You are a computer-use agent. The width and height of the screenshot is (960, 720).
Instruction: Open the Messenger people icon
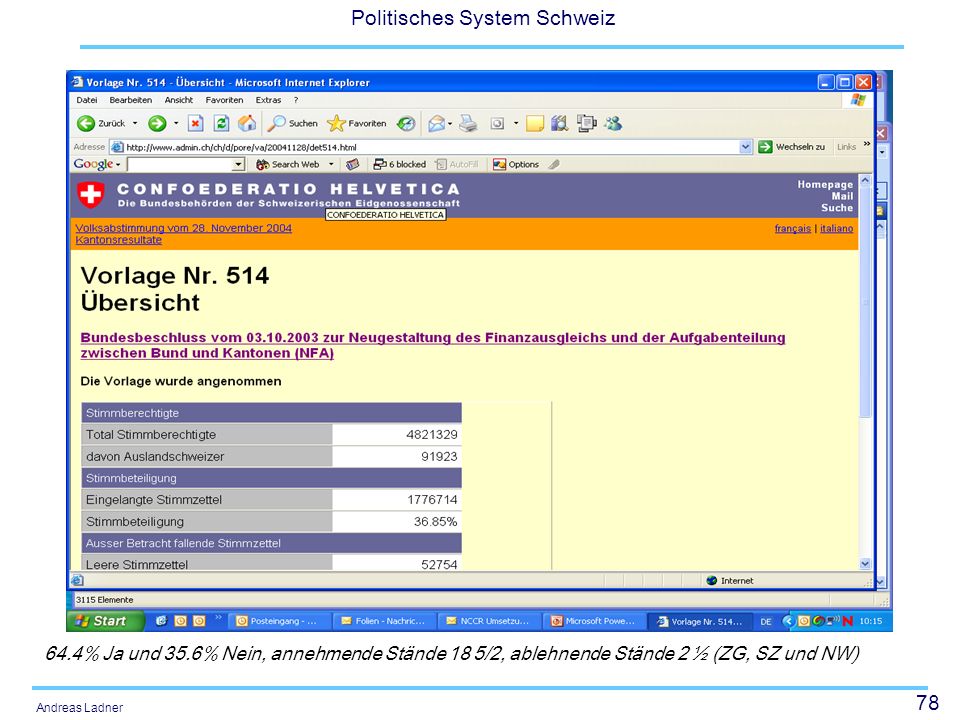[x=613, y=124]
